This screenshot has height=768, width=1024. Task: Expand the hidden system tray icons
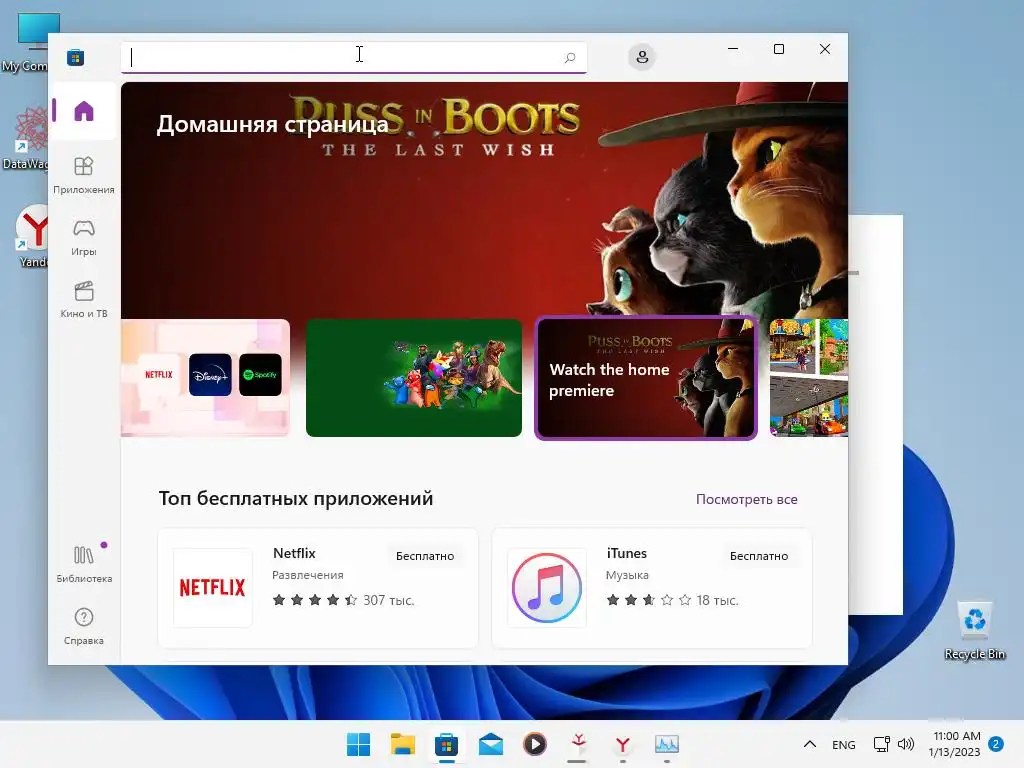pyautogui.click(x=810, y=744)
